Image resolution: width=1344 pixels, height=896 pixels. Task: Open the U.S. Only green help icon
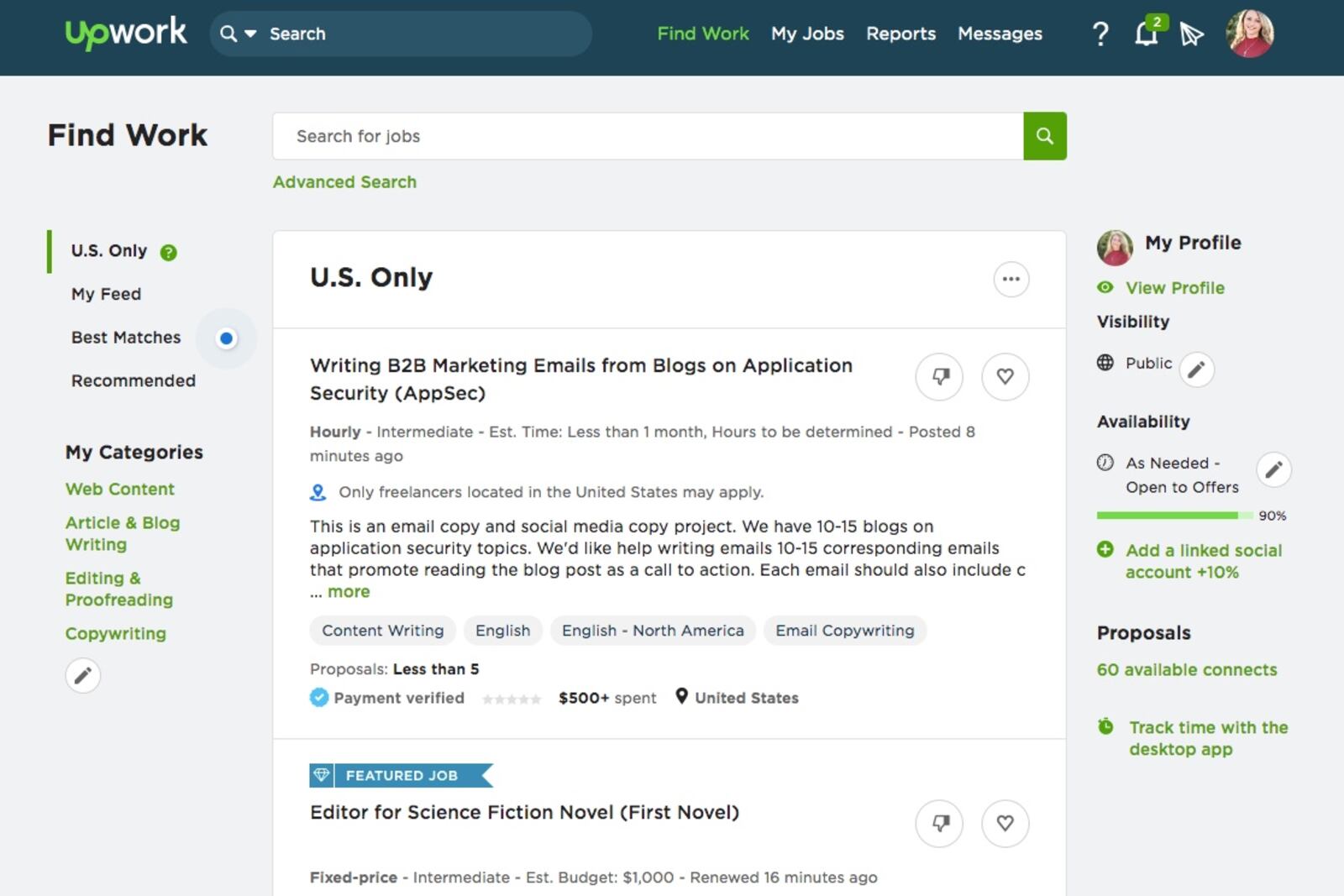pos(169,252)
